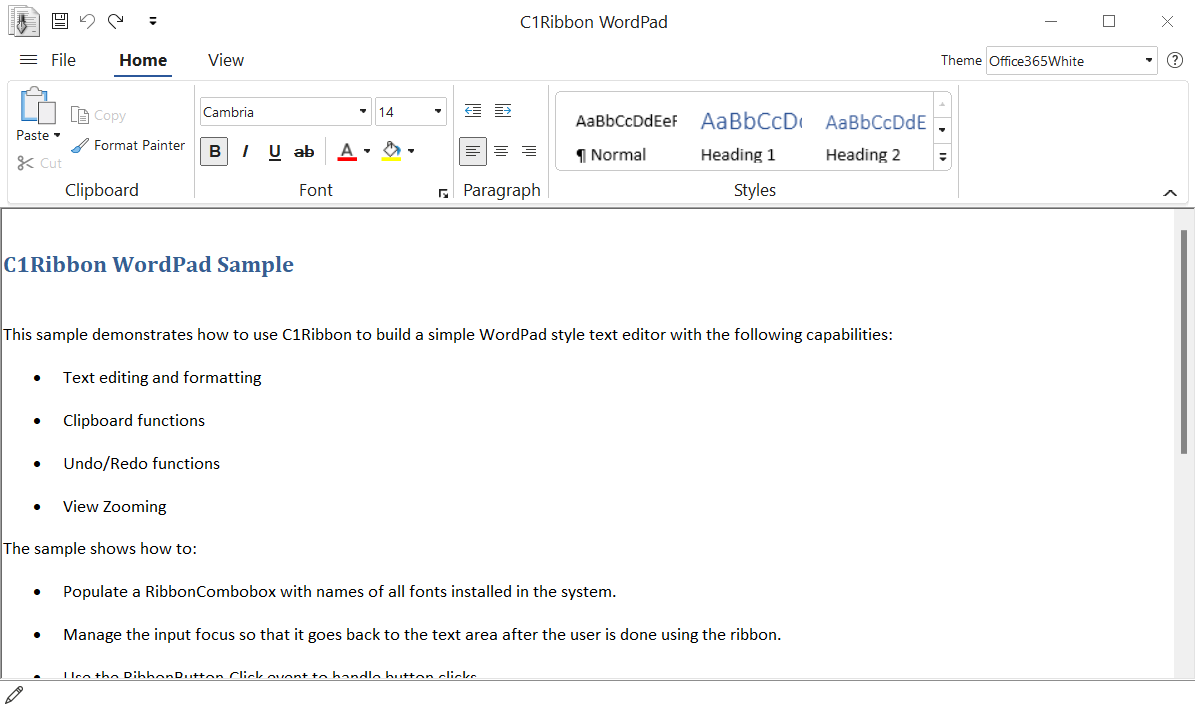Screen dimensions: 1195x707
Task: Toggle Strikethrough formatting
Action: click(x=304, y=152)
